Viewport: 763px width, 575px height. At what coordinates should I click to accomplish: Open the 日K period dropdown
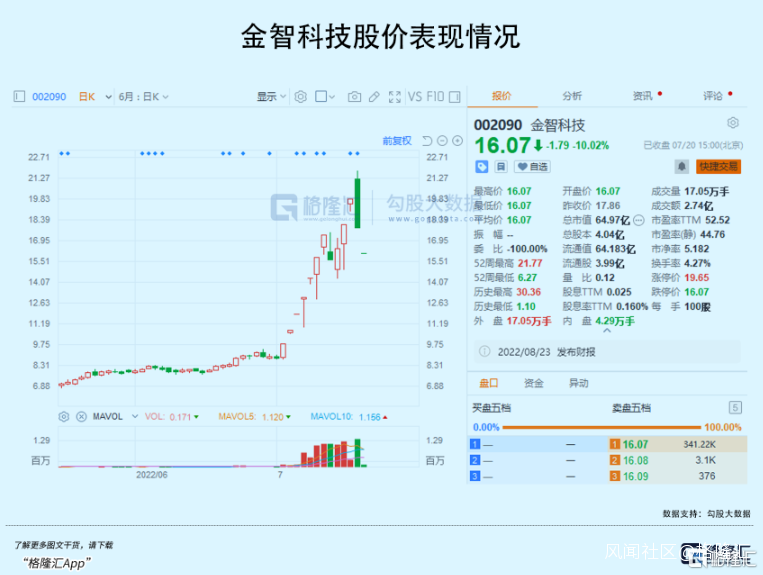pyautogui.click(x=95, y=97)
